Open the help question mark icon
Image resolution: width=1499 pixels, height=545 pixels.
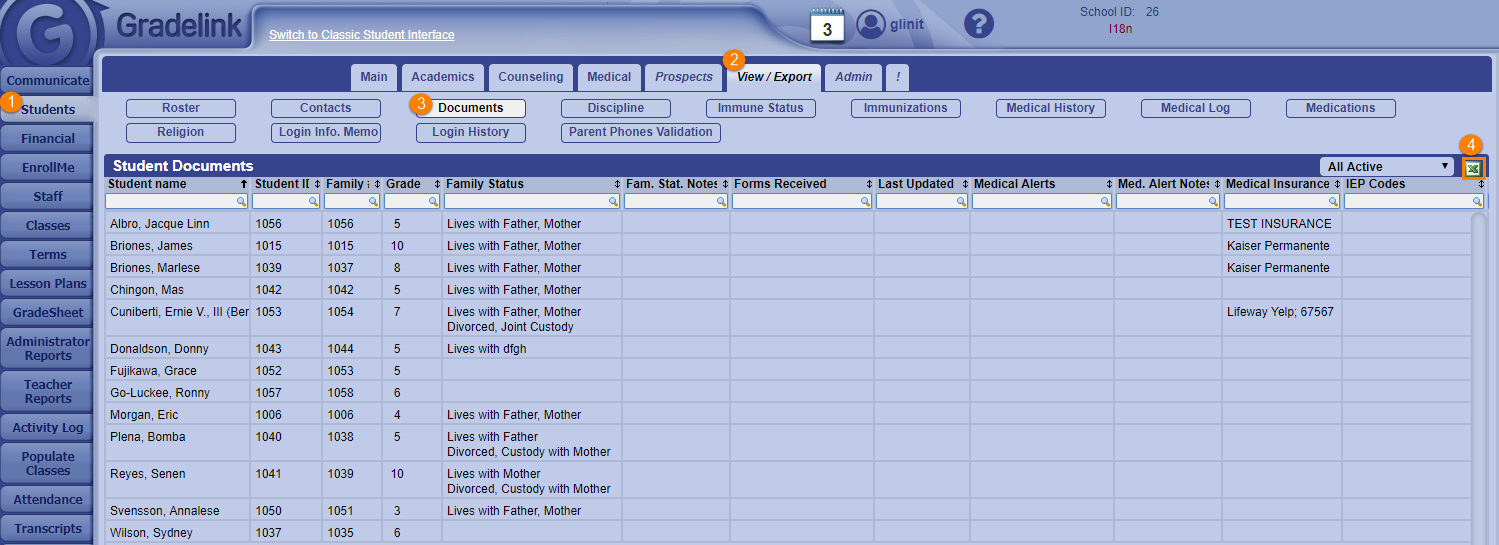[978, 24]
